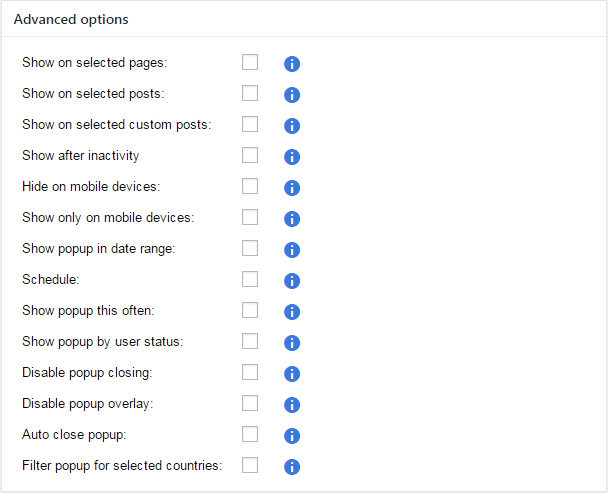
Task: Tick Filter popup for selected countries checkbox
Action: click(x=250, y=465)
